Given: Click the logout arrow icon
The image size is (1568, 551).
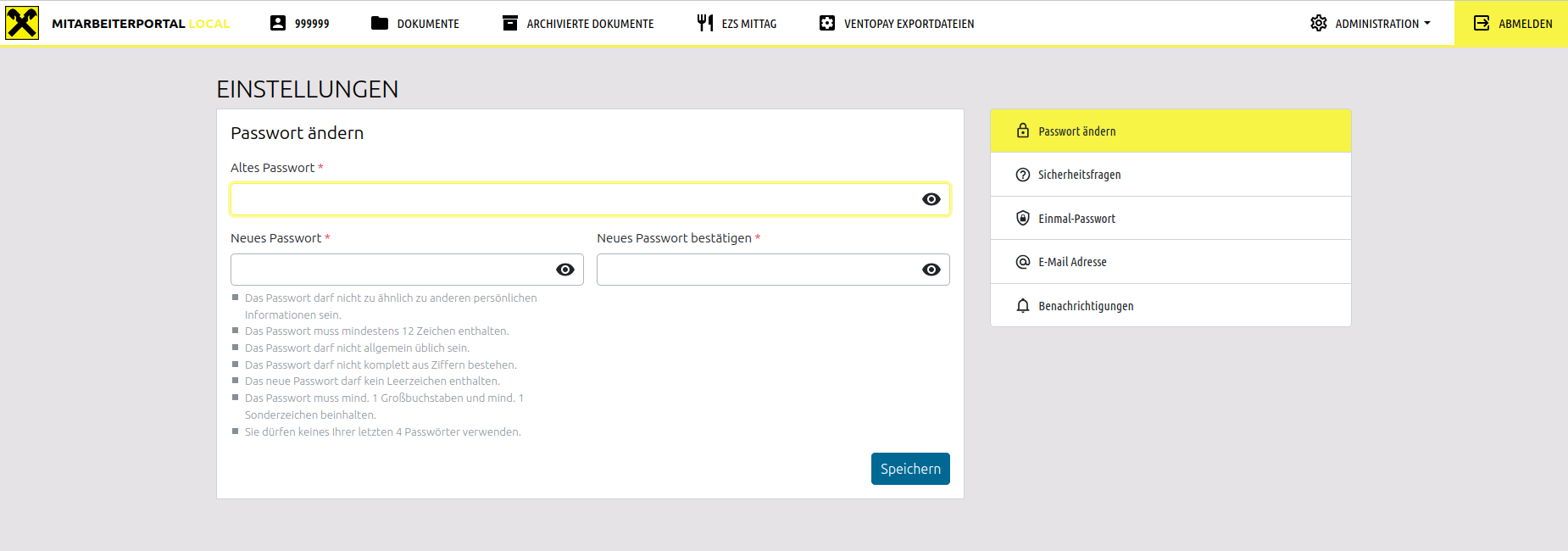Looking at the screenshot, I should [1482, 23].
